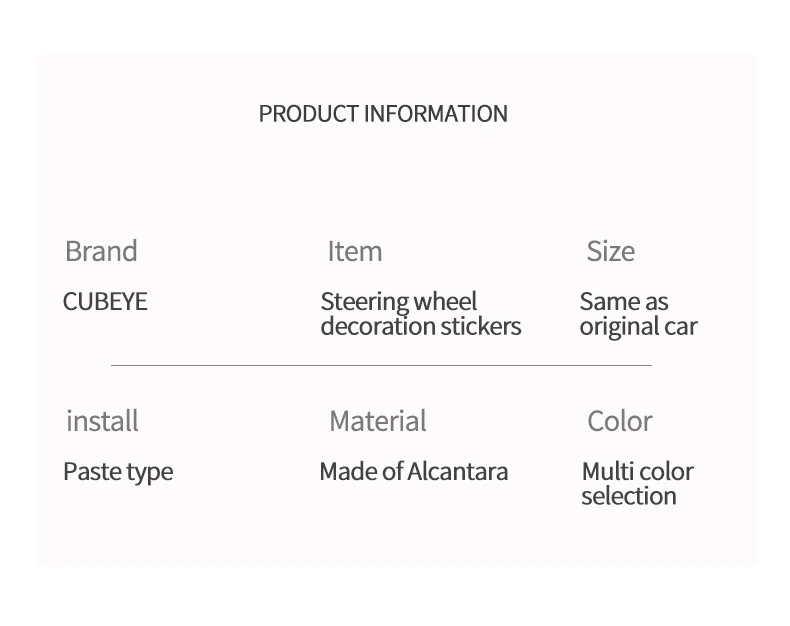Click the word 'INFORMATION' in the heading
Screen dimensions: 790x626
pos(436,114)
